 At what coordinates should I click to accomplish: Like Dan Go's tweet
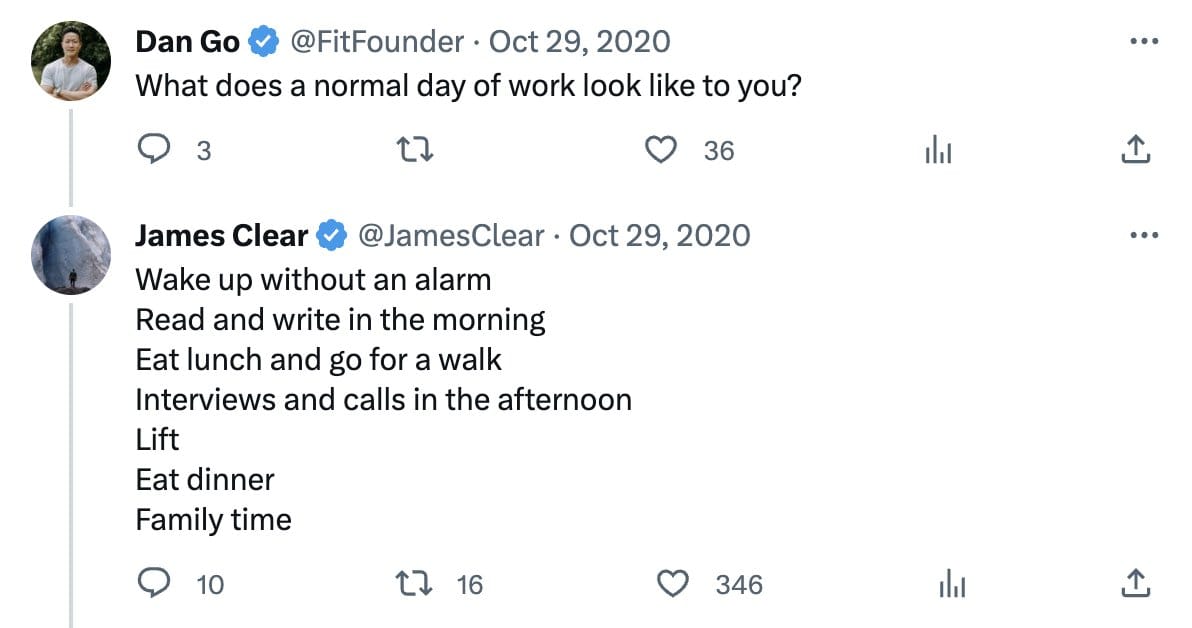click(658, 150)
